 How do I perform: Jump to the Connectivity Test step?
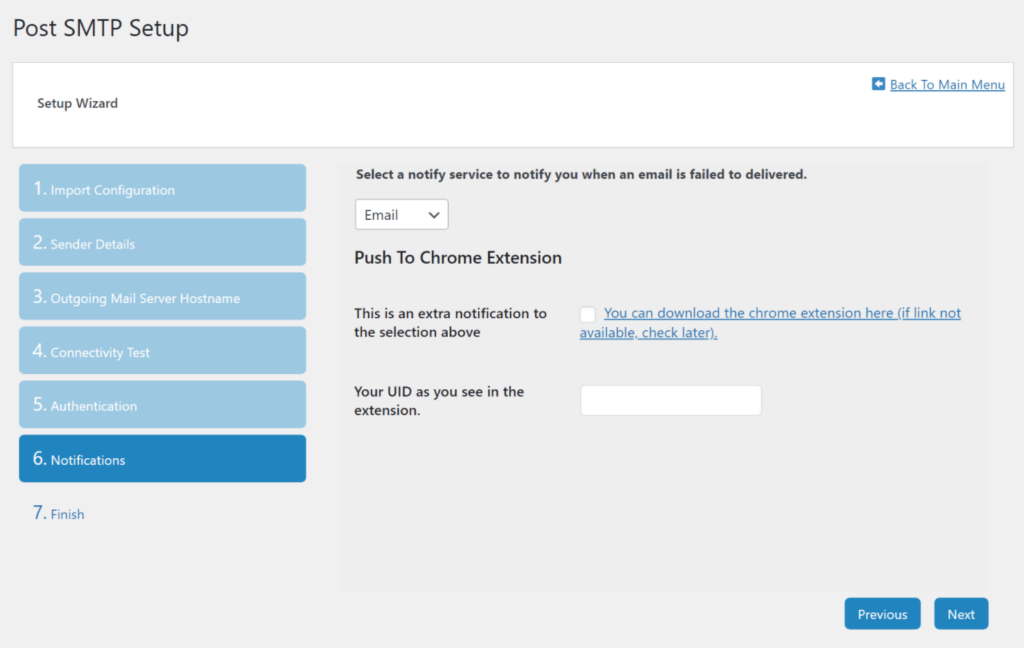click(x=162, y=351)
